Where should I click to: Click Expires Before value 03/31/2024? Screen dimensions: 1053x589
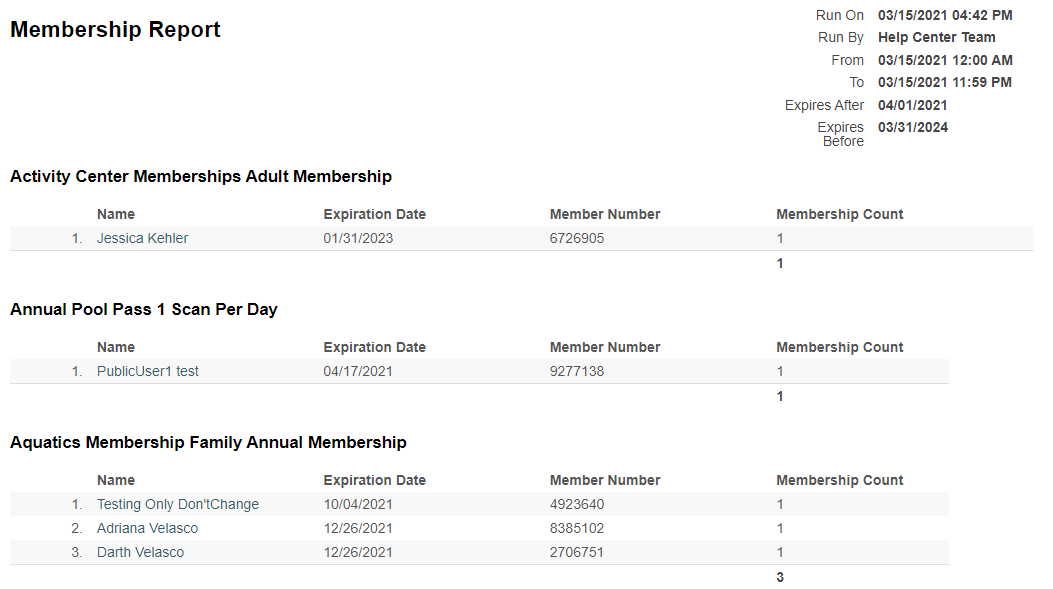[913, 128]
